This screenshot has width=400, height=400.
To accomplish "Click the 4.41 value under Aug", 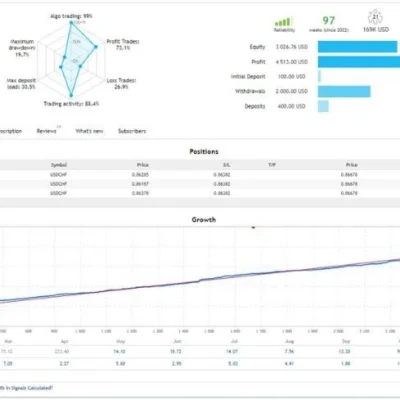I will [290, 364].
